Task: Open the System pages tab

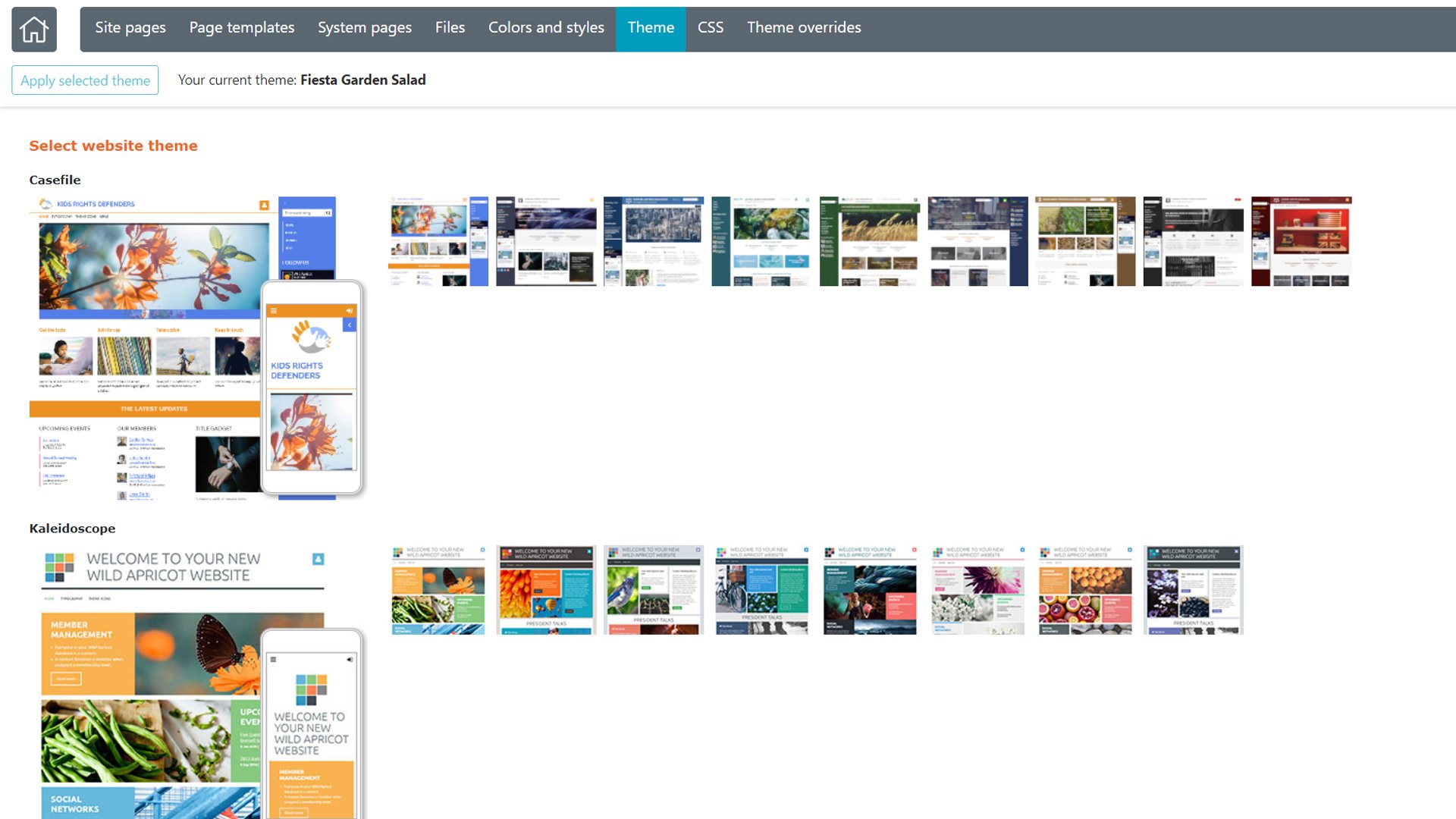Action: point(364,28)
